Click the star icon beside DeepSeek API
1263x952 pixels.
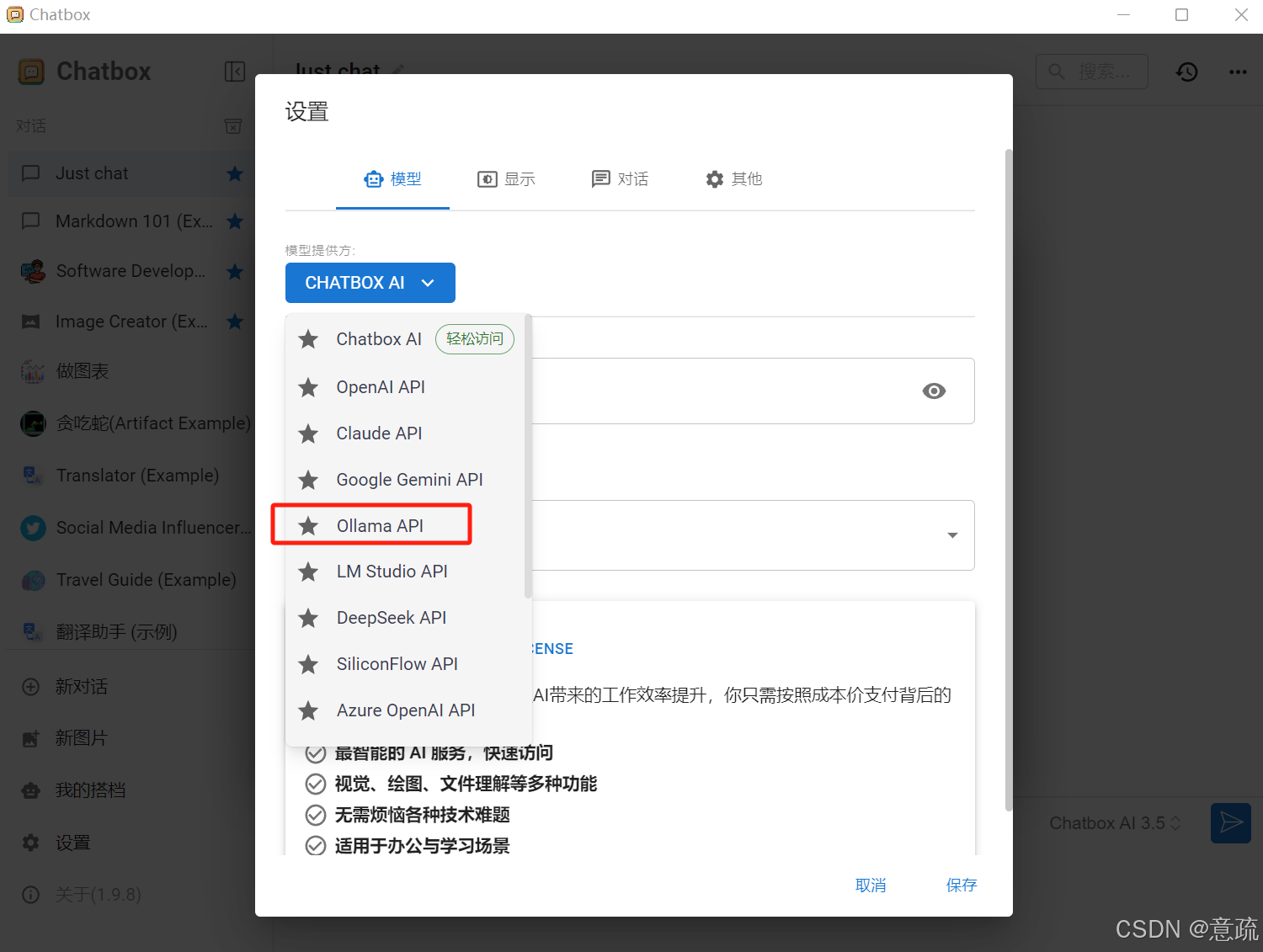(309, 618)
